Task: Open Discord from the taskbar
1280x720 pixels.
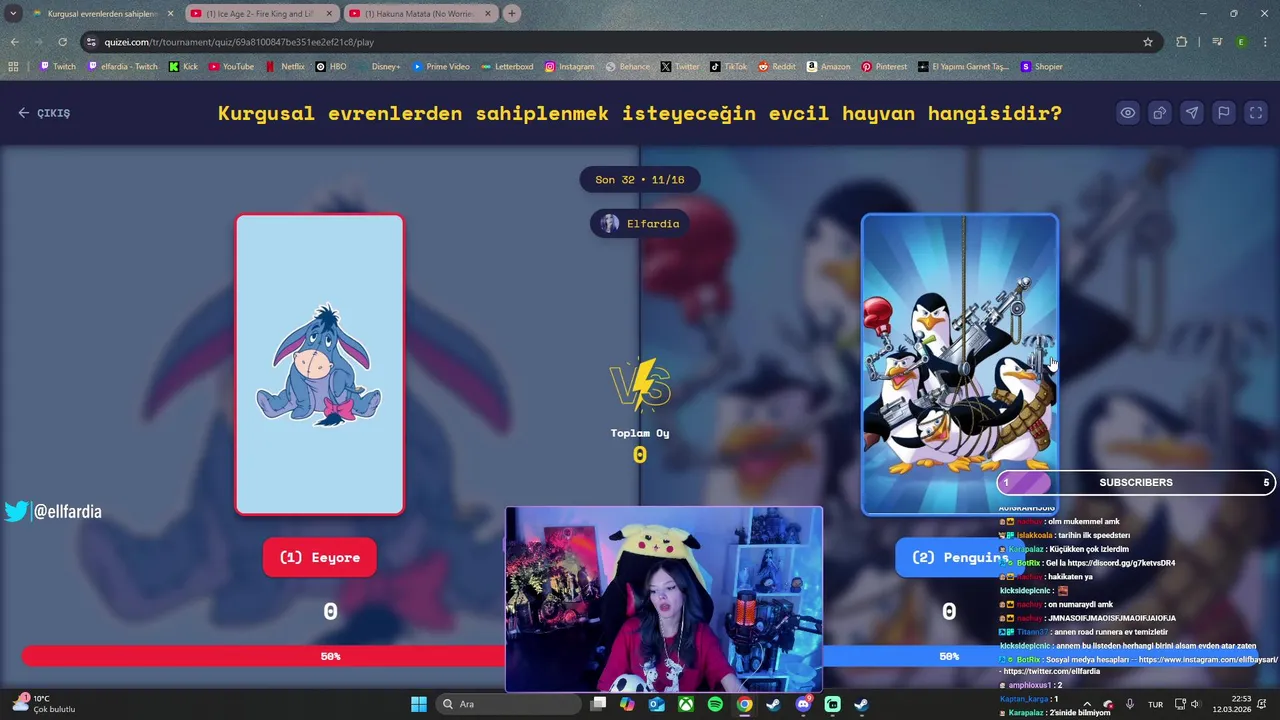Action: [803, 704]
